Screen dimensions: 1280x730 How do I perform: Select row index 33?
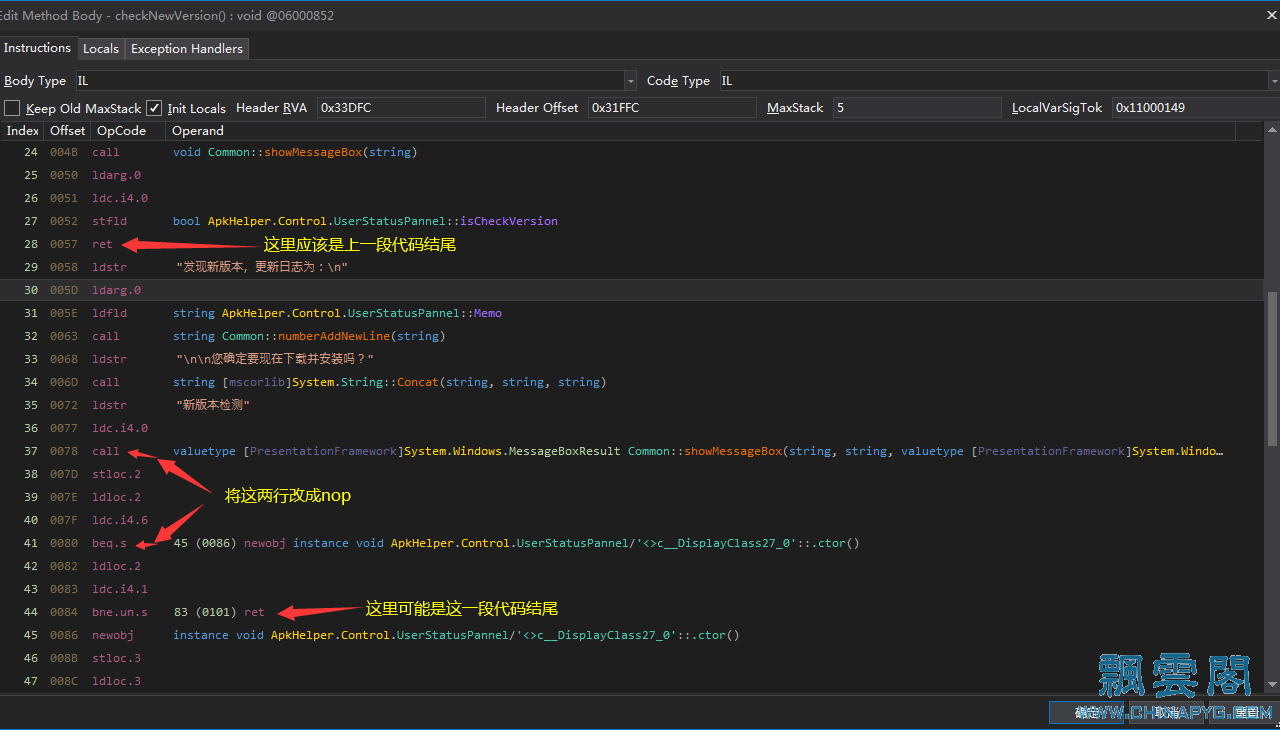[x=30, y=359]
